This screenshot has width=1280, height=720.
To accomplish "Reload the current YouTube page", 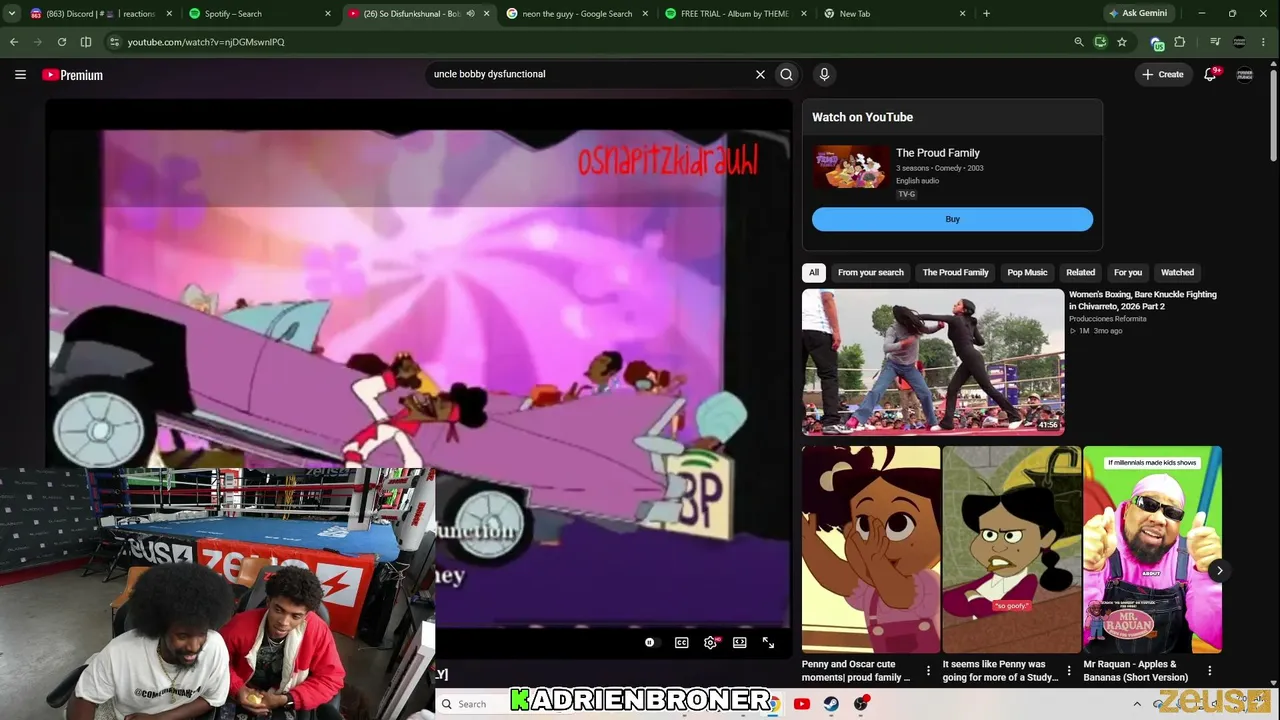I will [62, 42].
